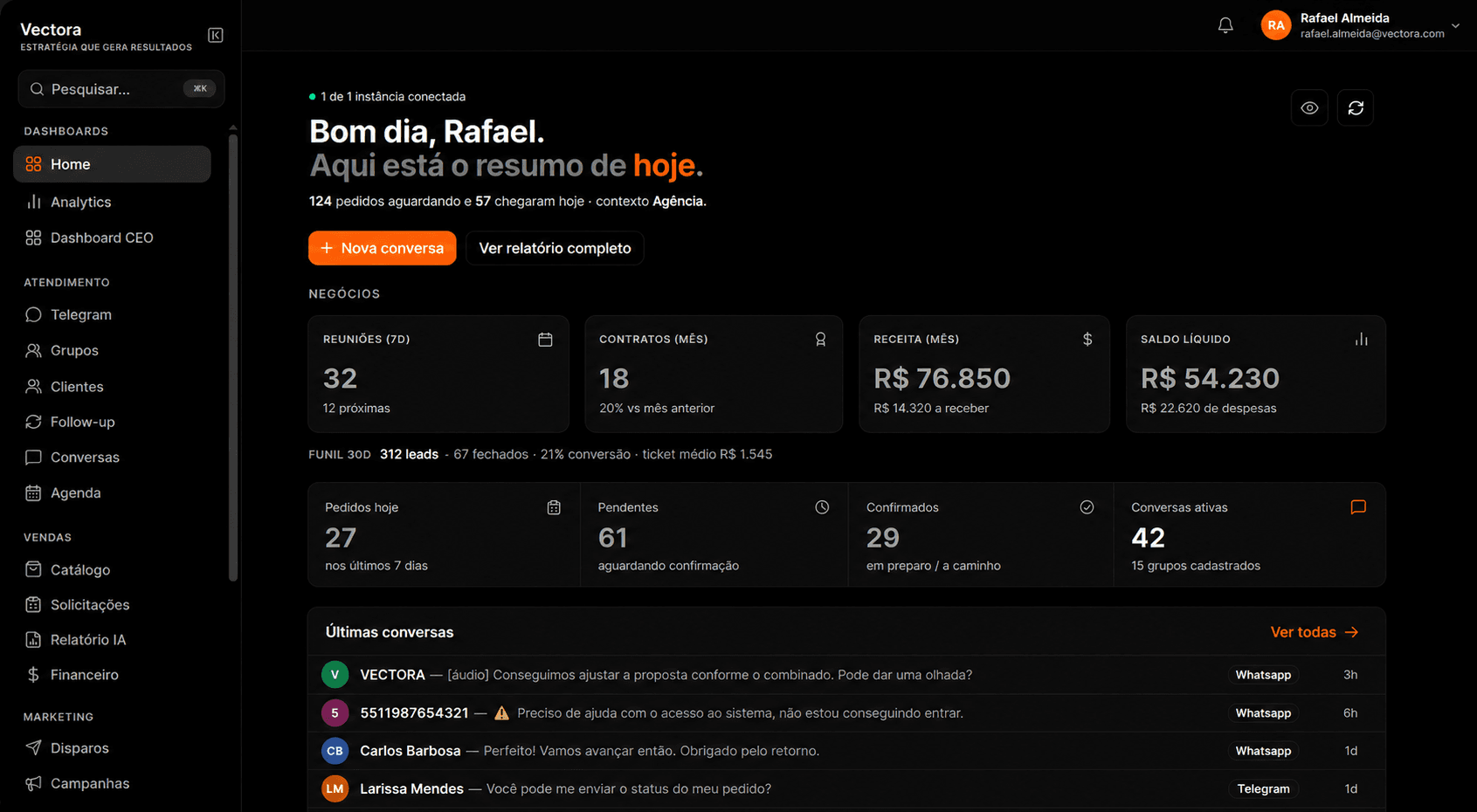Click the CB avatar for Carlos Barbosa

[335, 751]
